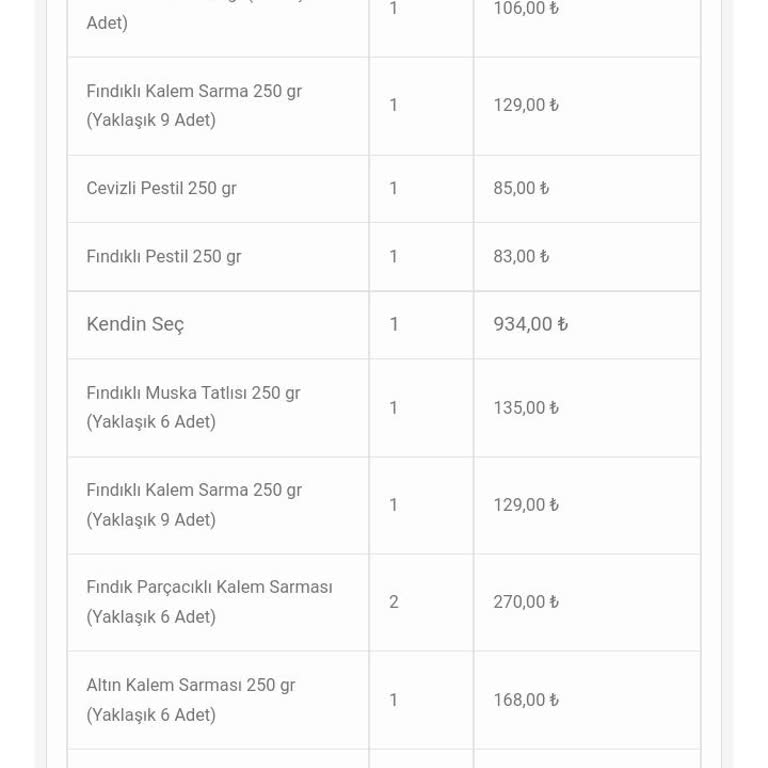This screenshot has height=768, width=768.
Task: Click the Kendin Seç row title
Action: [x=135, y=324]
